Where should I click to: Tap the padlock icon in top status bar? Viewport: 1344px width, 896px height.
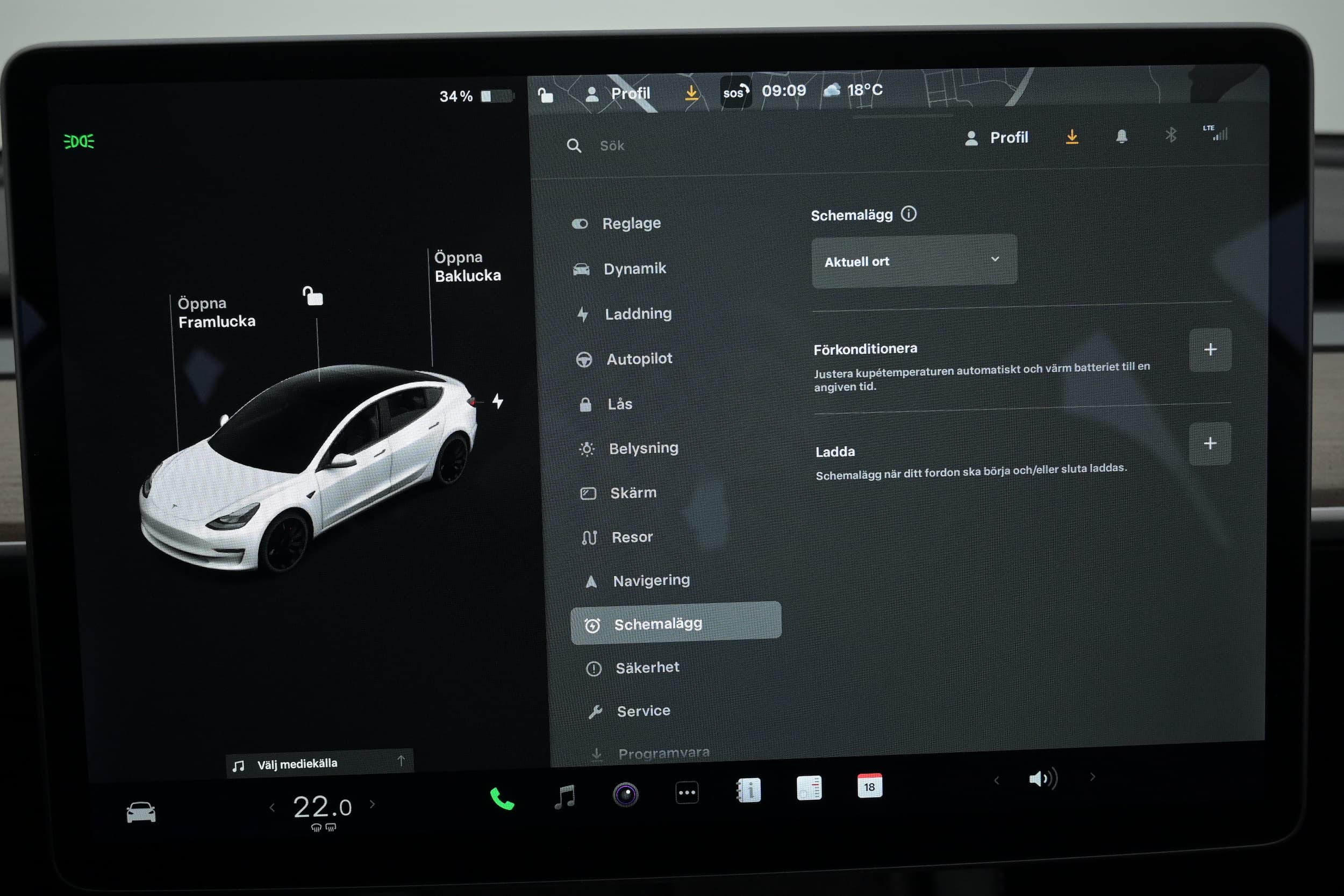click(x=546, y=96)
